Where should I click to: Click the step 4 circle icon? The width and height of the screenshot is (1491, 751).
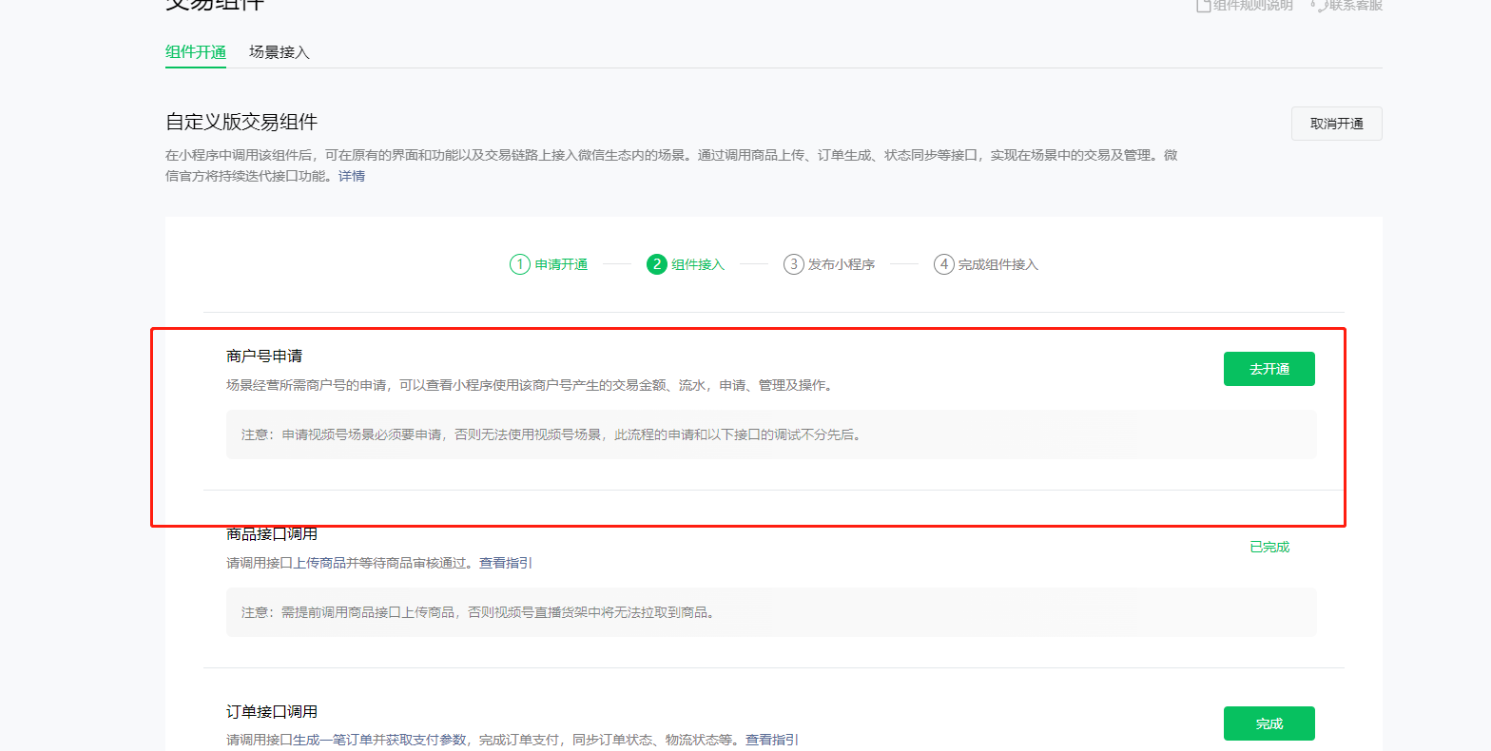(943, 264)
